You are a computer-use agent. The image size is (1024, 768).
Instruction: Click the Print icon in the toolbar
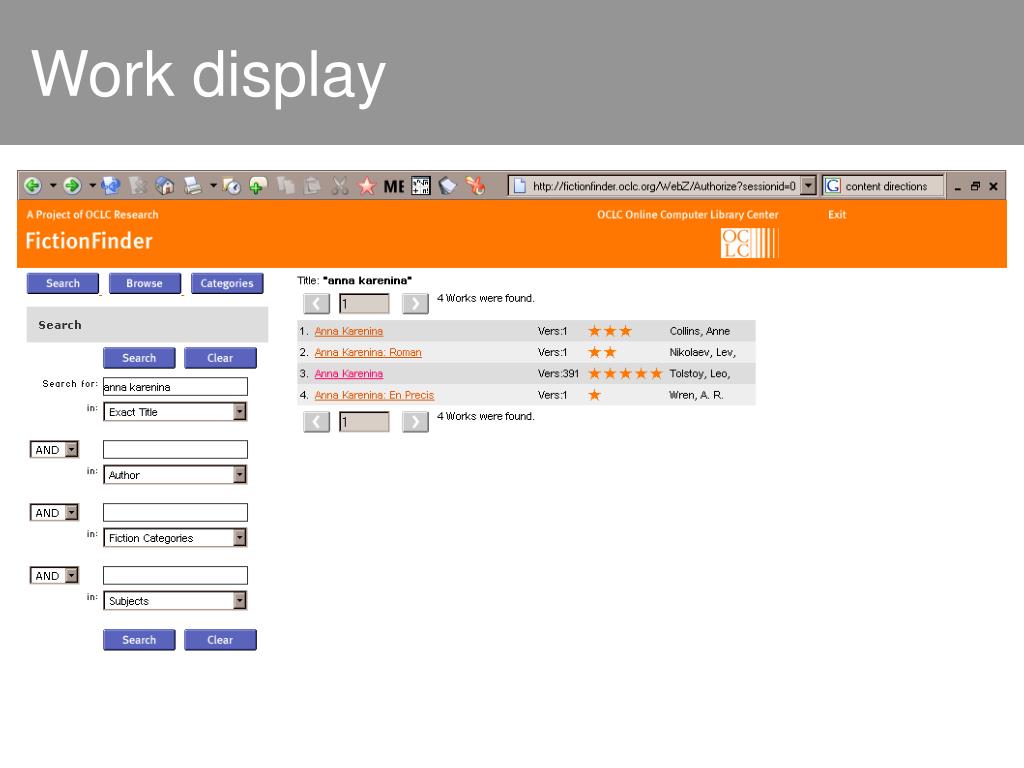point(193,186)
